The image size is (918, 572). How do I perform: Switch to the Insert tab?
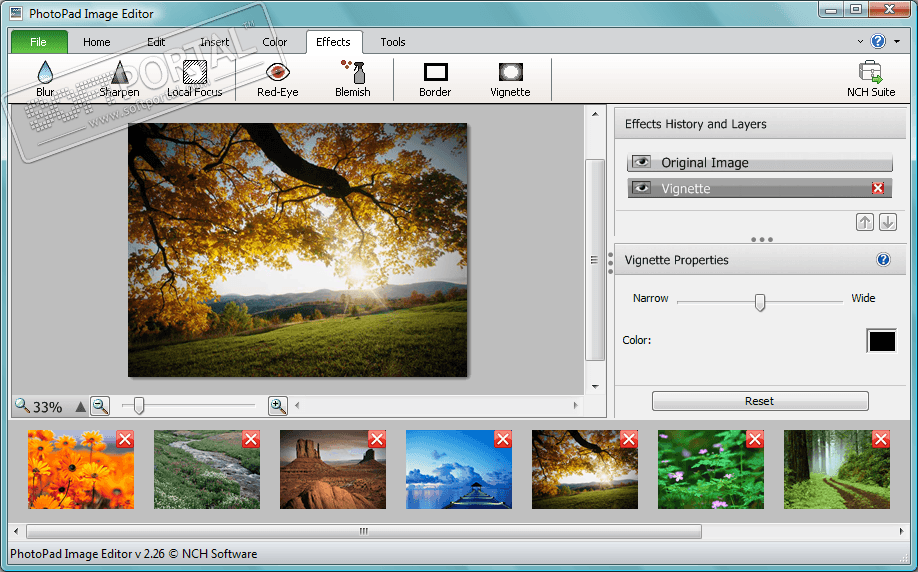pos(215,42)
